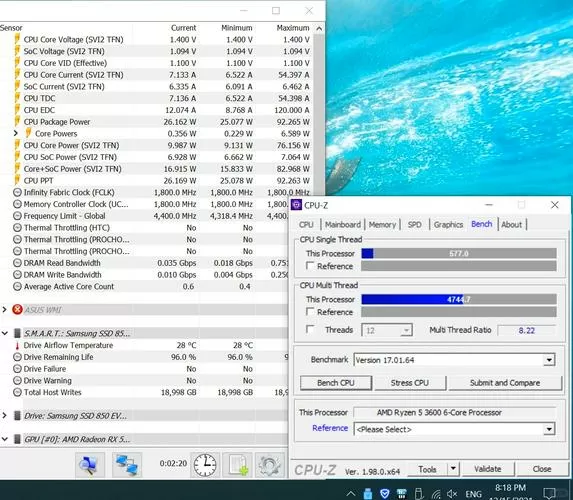Enable Single Thread Reference checkbox
Image resolution: width=573 pixels, height=500 pixels.
pos(310,266)
